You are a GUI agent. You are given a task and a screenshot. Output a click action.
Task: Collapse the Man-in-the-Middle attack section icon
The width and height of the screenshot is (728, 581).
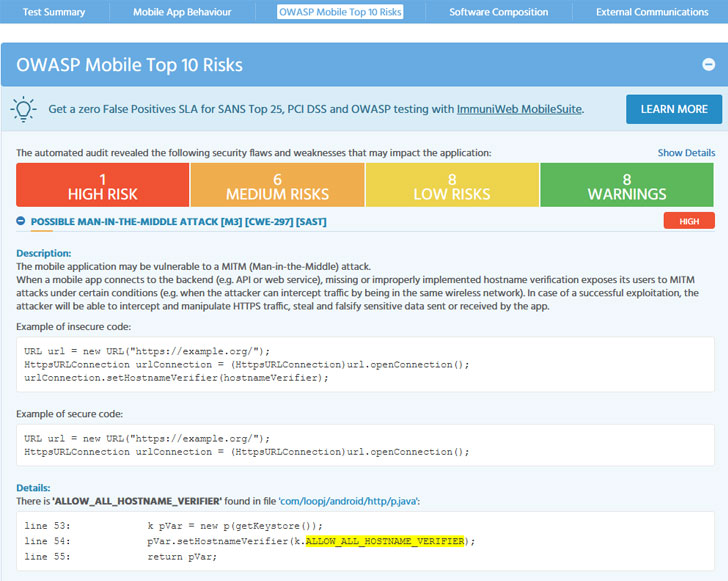coord(21,221)
